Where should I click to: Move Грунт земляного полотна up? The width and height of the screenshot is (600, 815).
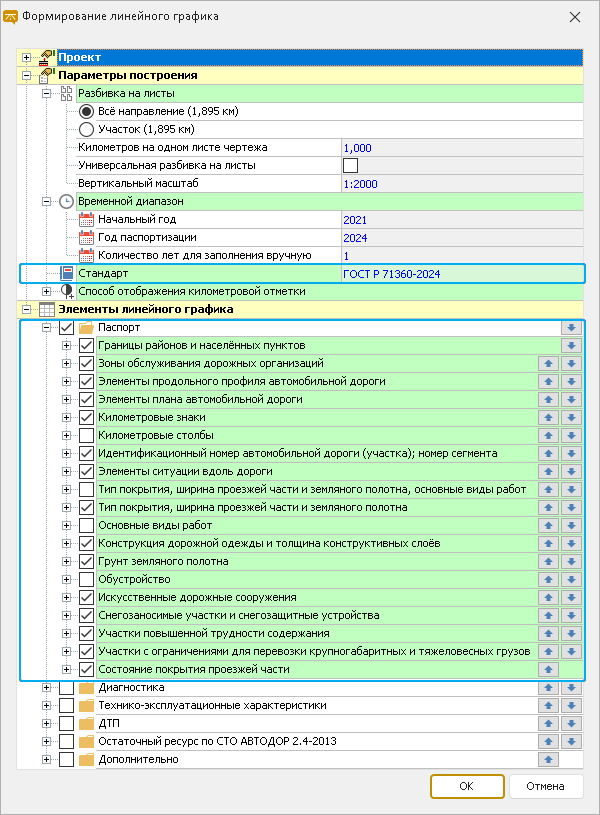(548, 561)
